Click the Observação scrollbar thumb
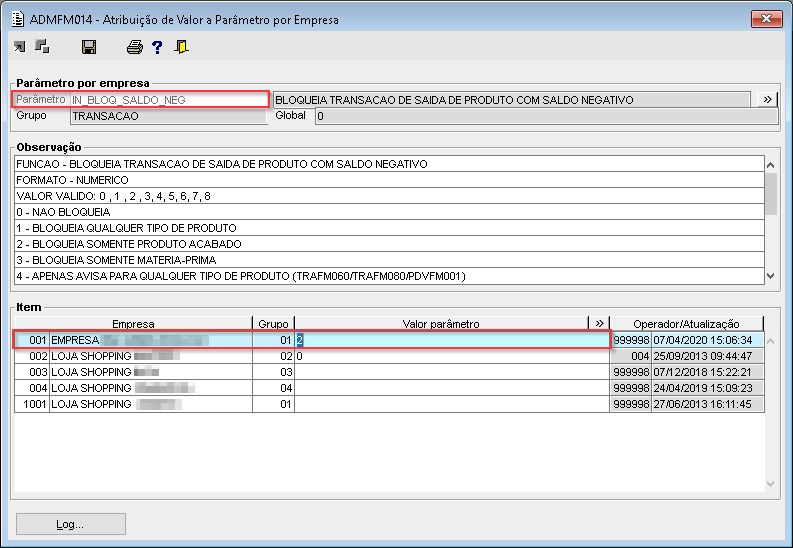 click(x=771, y=194)
